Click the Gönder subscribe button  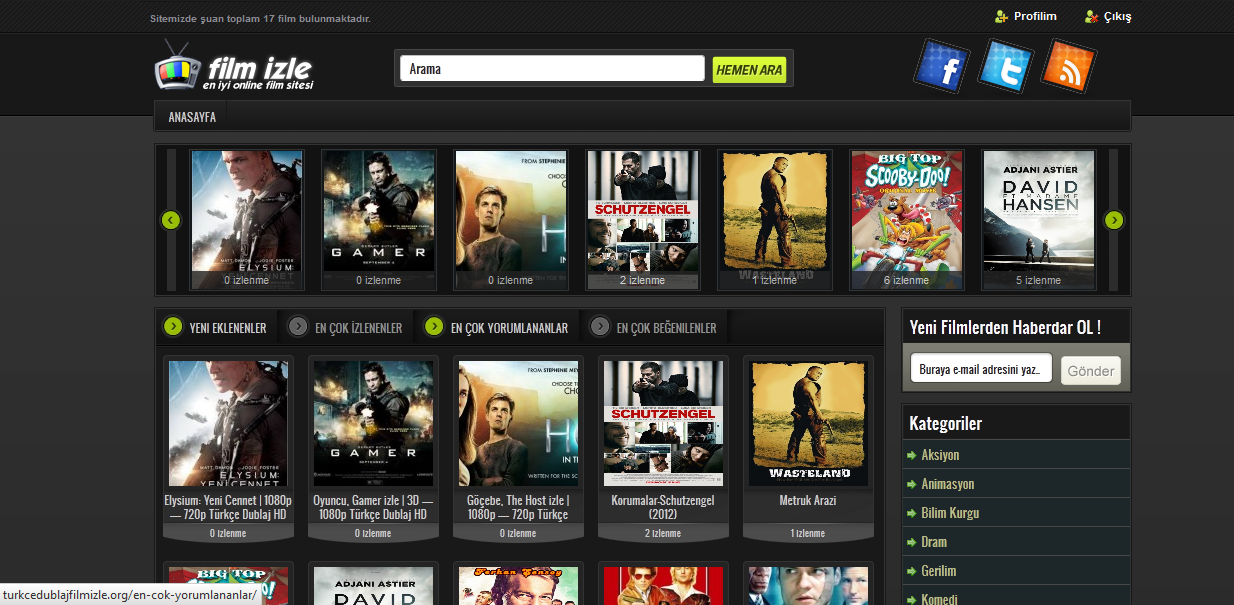pyautogui.click(x=1091, y=371)
